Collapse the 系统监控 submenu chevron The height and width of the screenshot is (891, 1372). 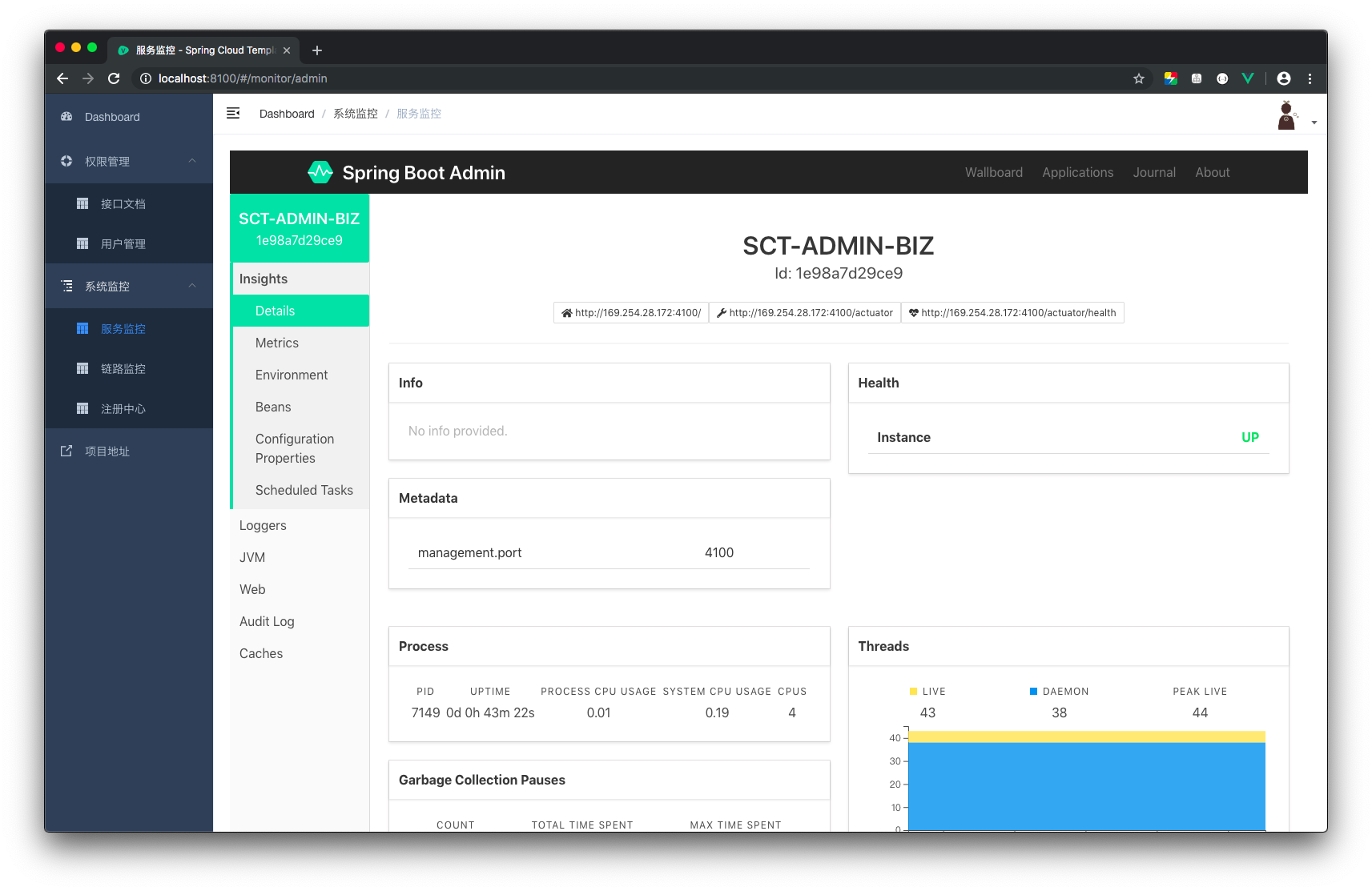(x=192, y=286)
